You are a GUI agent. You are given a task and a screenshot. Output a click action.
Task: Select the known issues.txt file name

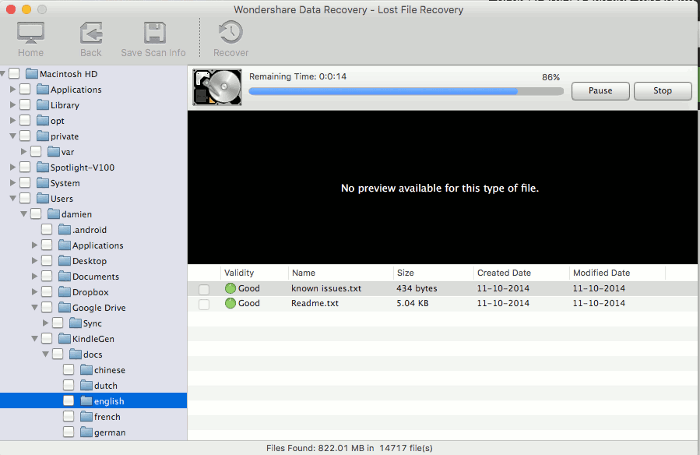(x=326, y=288)
